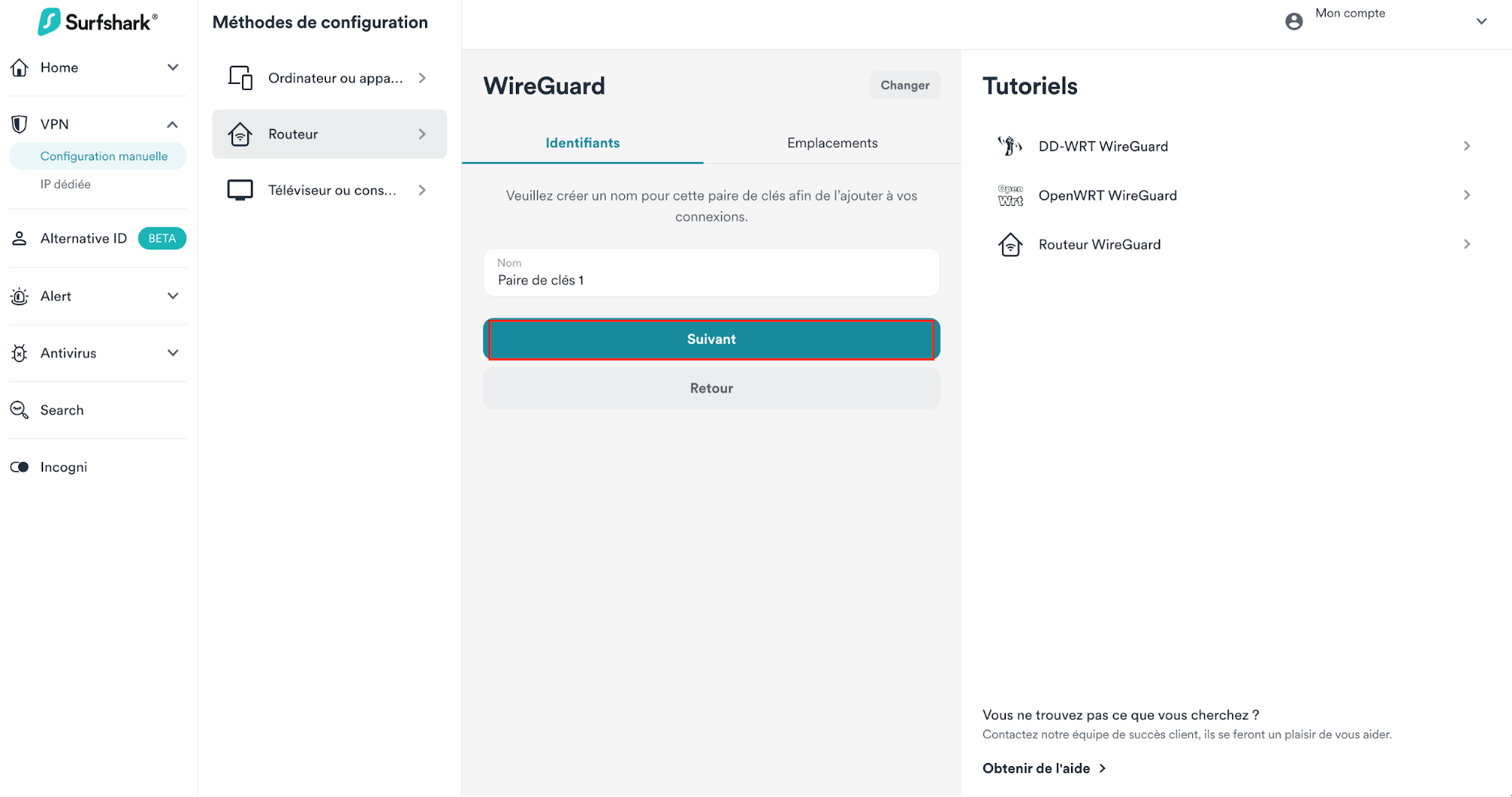This screenshot has height=797, width=1512.
Task: Click the Nom input field
Action: pos(711,272)
